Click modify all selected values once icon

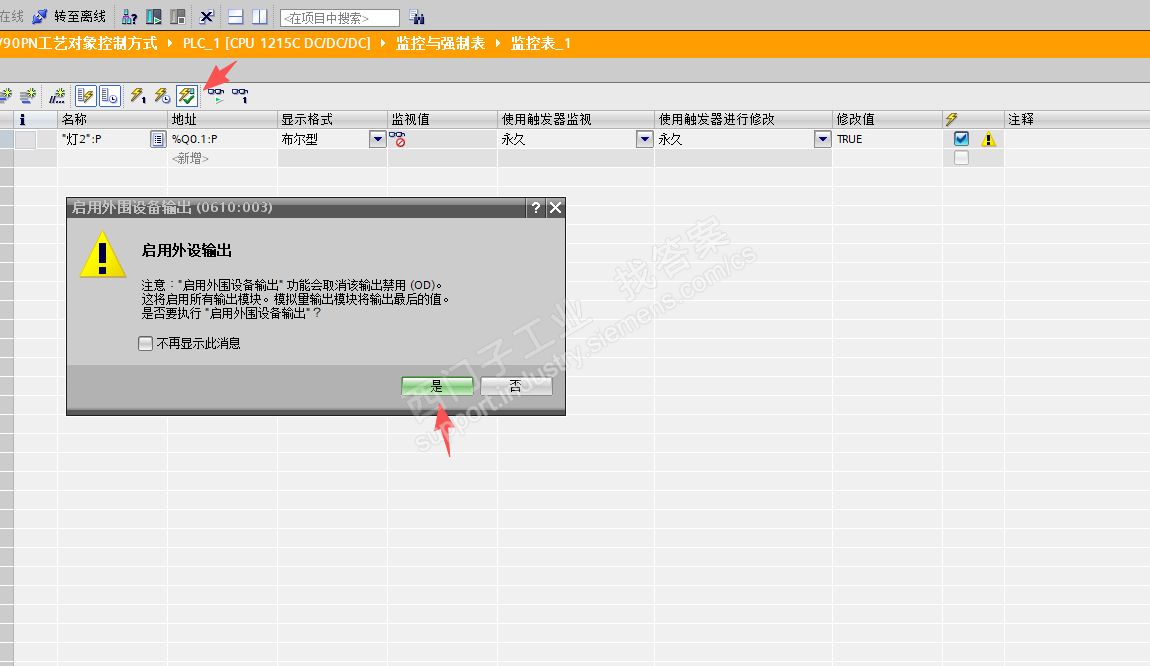(138, 95)
